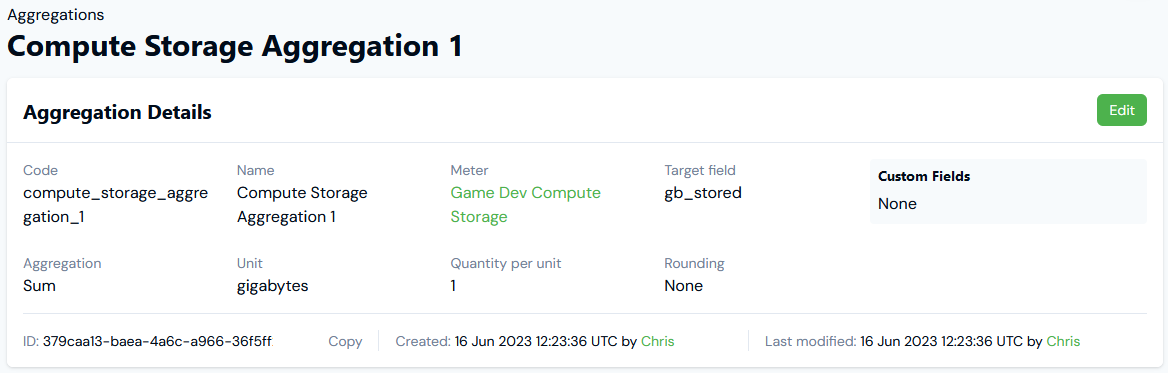1168x373 pixels.
Task: Copy the aggregation ID
Action: 345,342
